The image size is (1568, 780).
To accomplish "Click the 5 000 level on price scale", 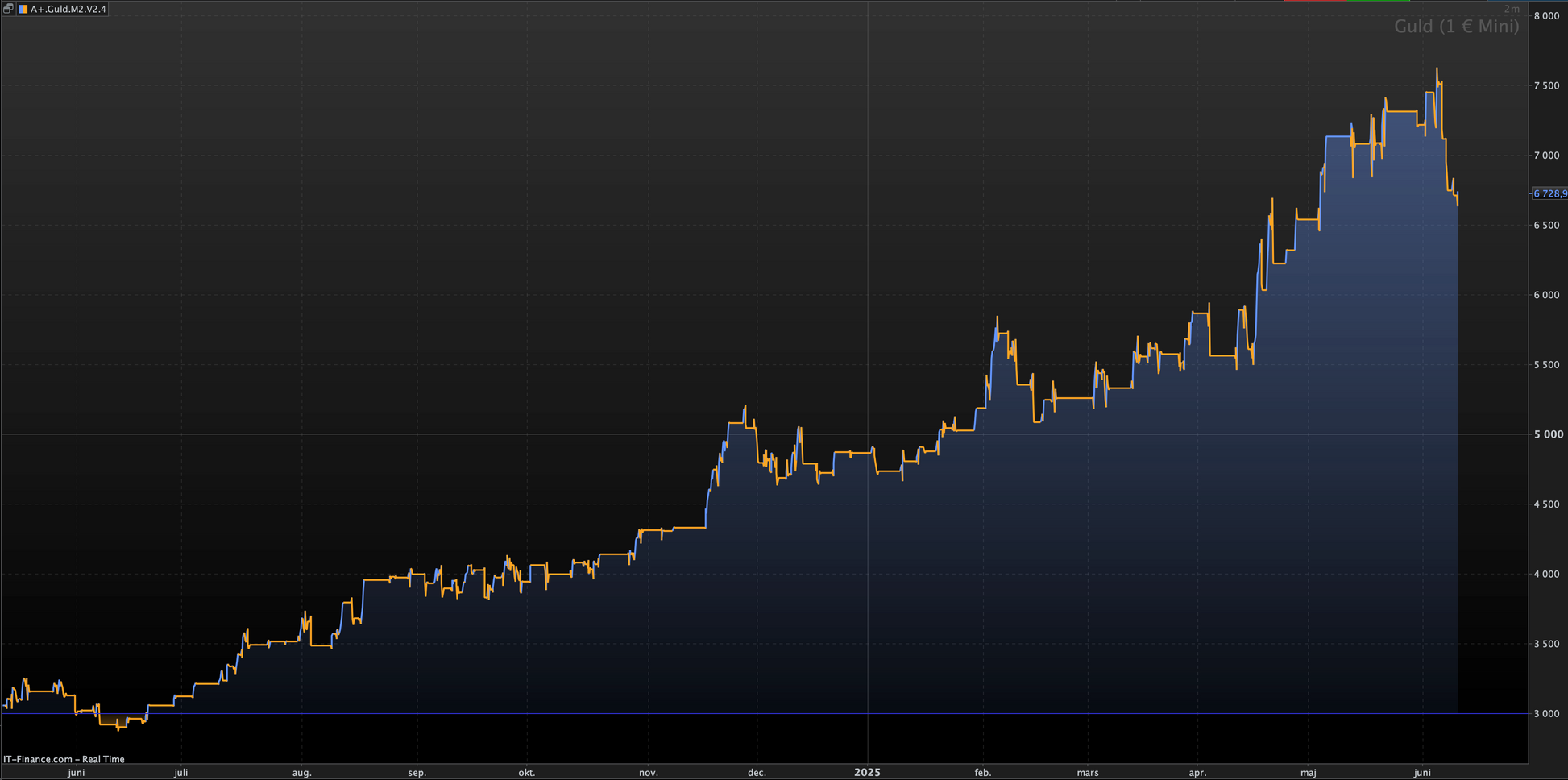I will point(1548,434).
